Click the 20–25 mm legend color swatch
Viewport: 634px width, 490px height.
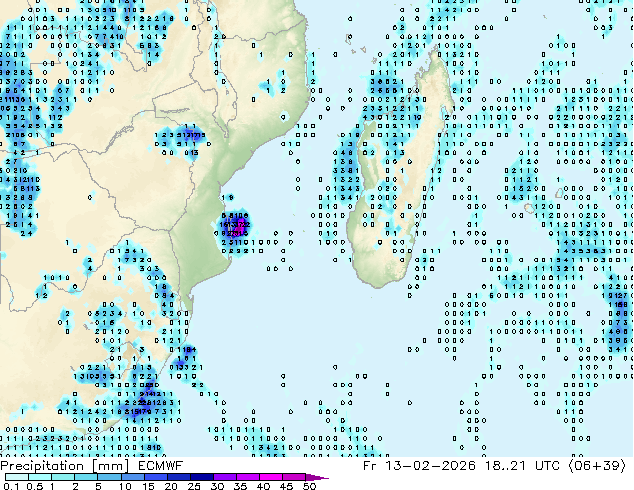point(179,477)
